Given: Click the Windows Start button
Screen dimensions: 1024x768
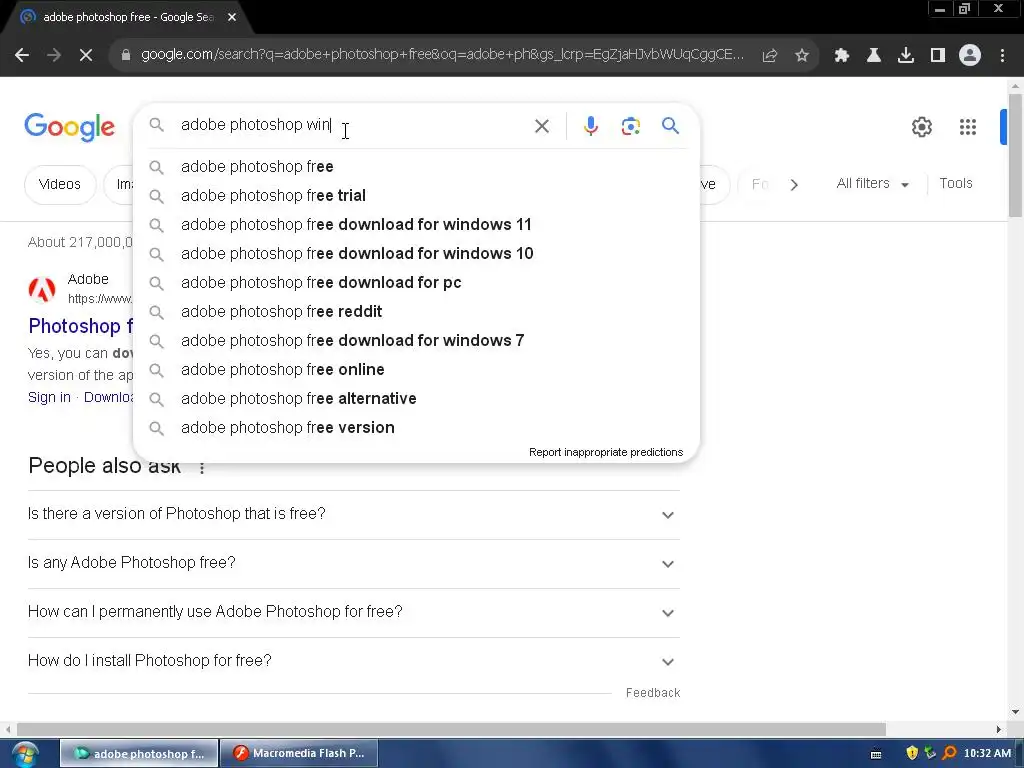Looking at the screenshot, I should pyautogui.click(x=25, y=754).
